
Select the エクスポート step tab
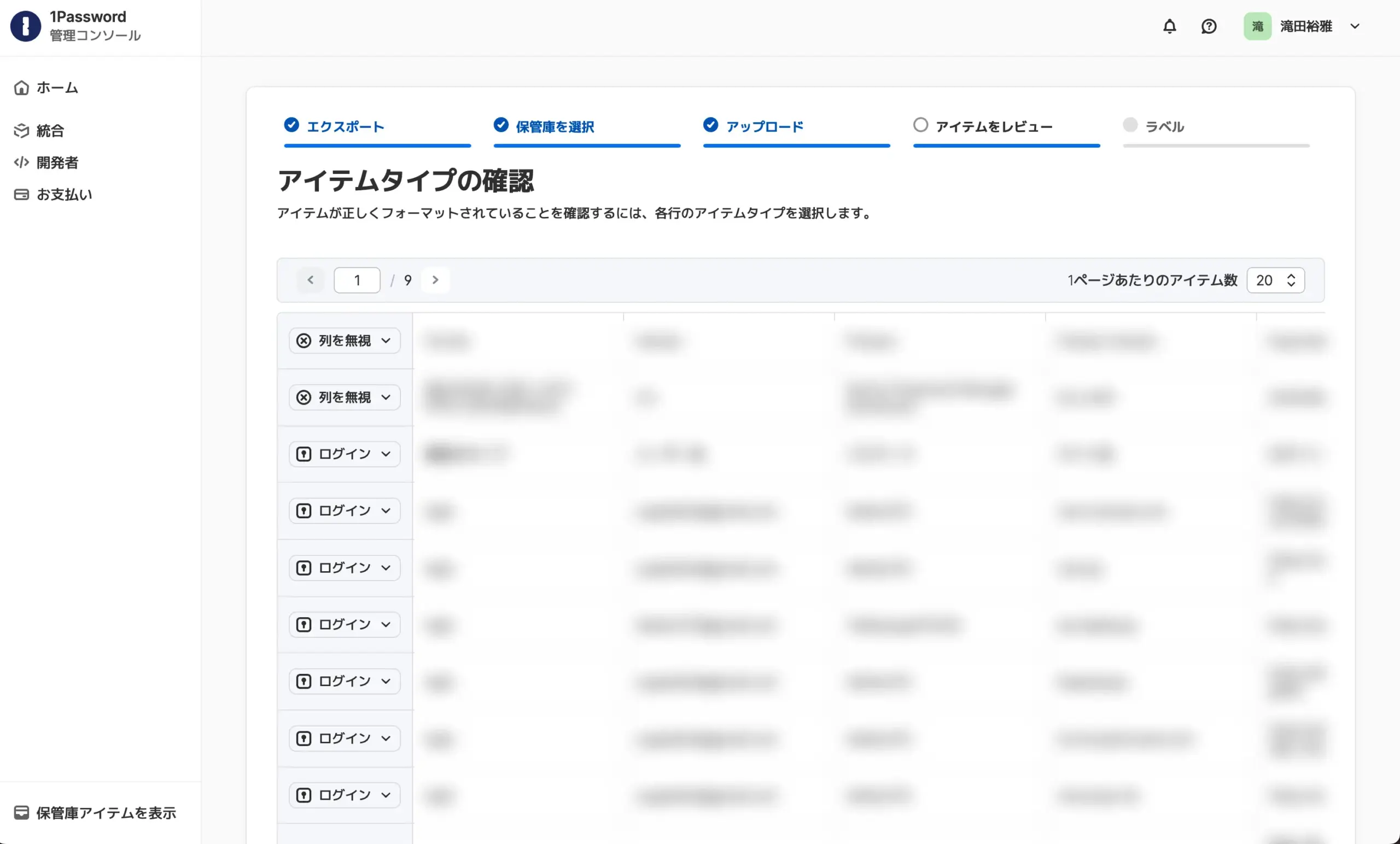tap(377, 131)
